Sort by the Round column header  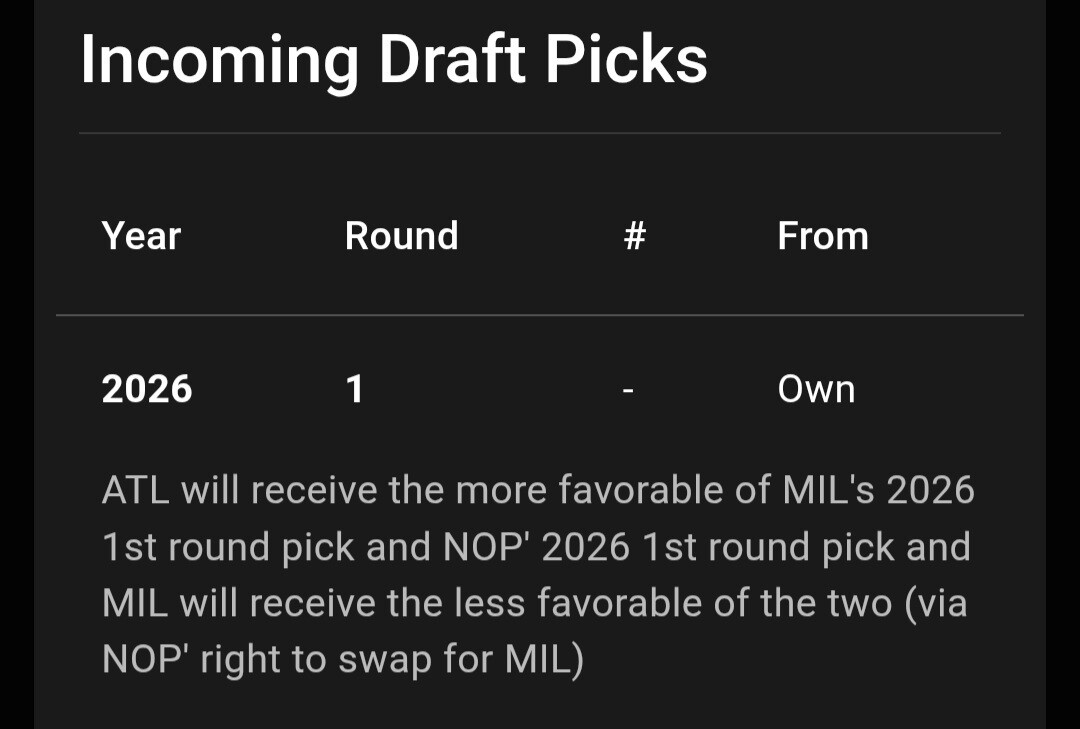tap(401, 236)
